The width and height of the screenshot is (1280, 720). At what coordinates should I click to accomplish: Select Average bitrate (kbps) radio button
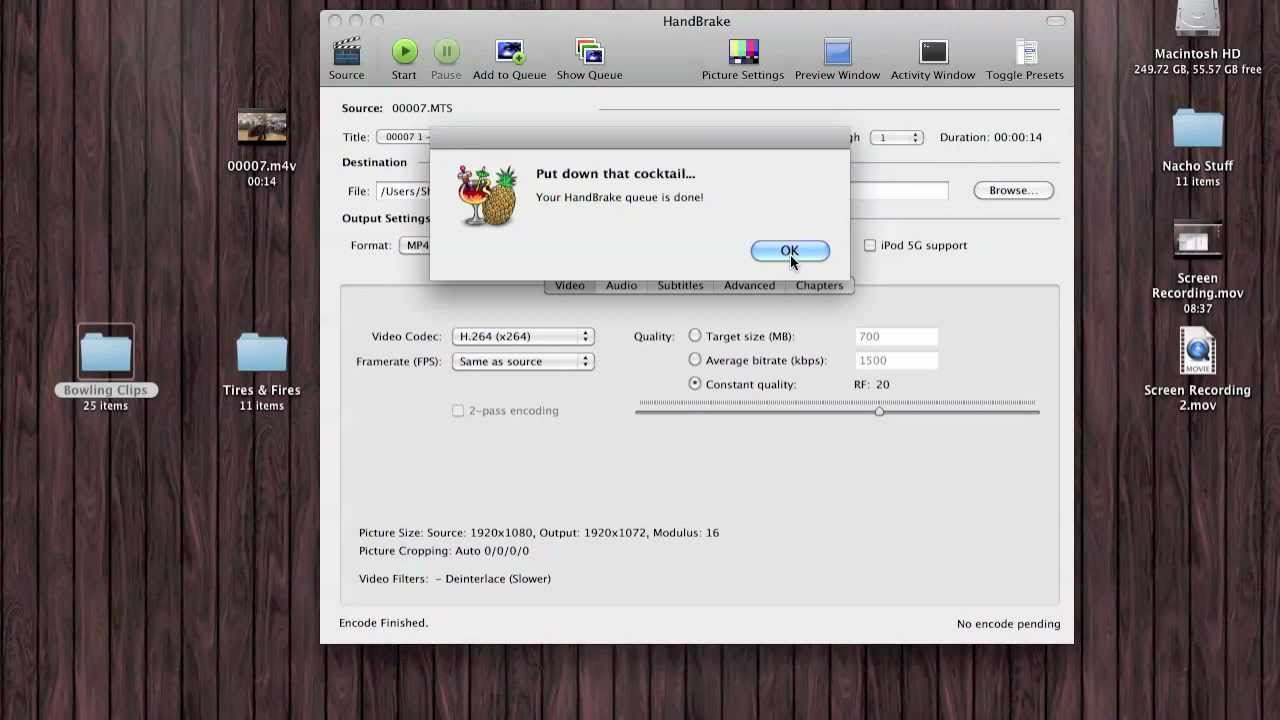[695, 360]
